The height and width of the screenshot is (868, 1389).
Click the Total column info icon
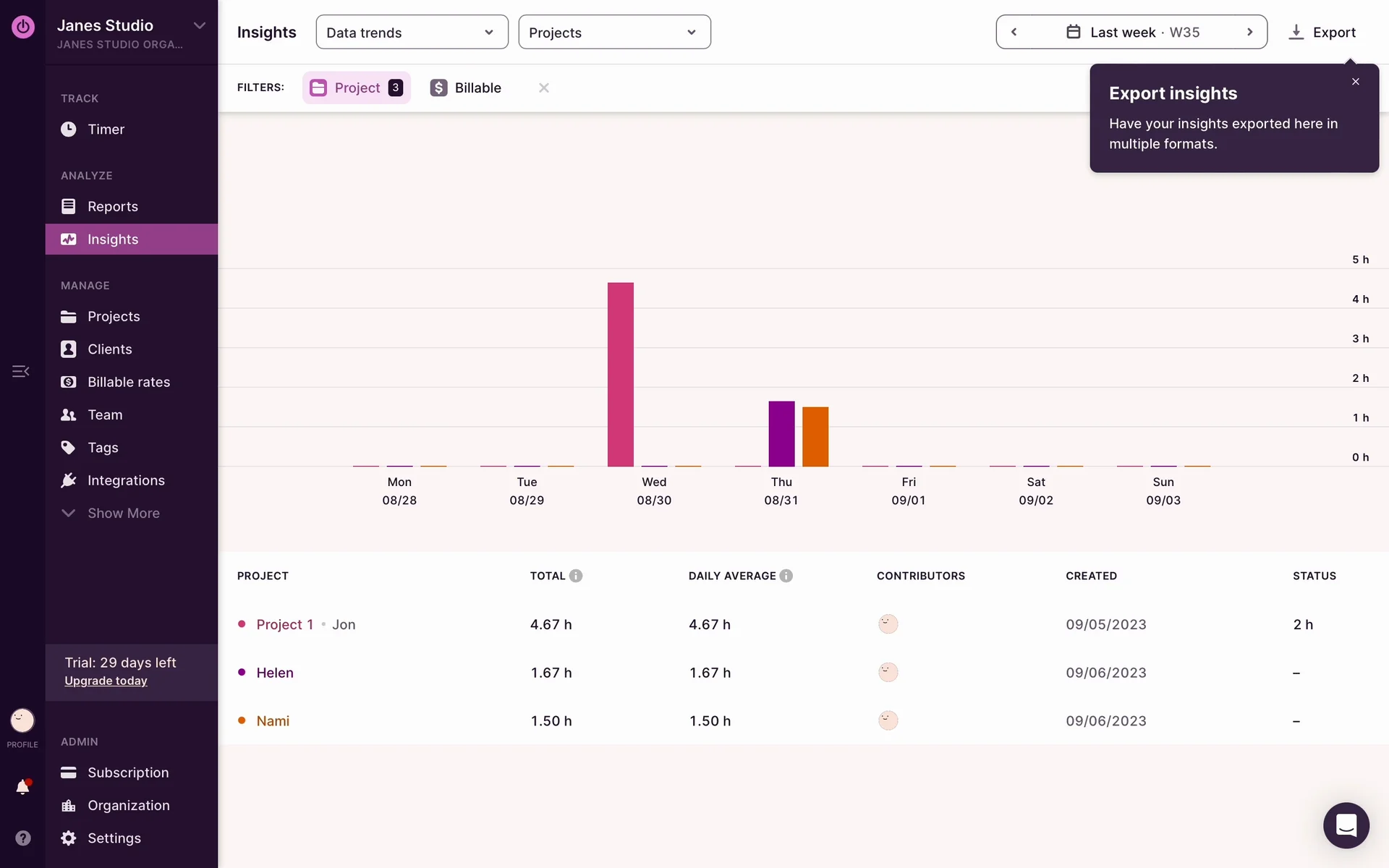click(576, 576)
